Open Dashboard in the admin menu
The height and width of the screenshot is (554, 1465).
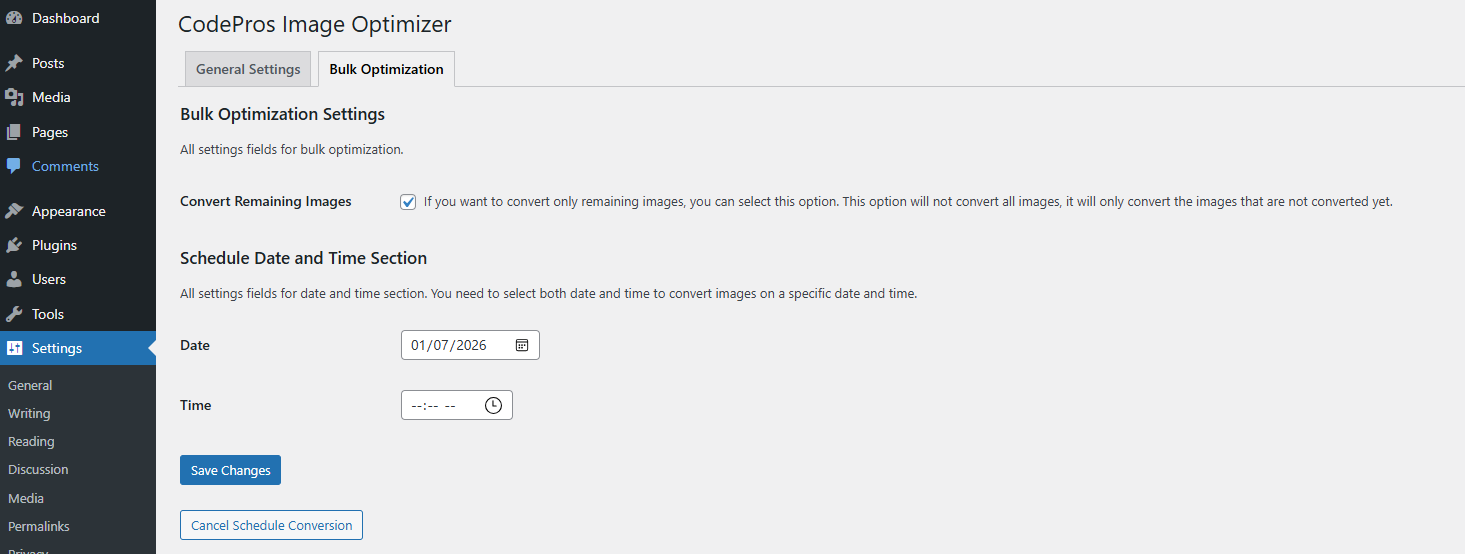coord(78,18)
